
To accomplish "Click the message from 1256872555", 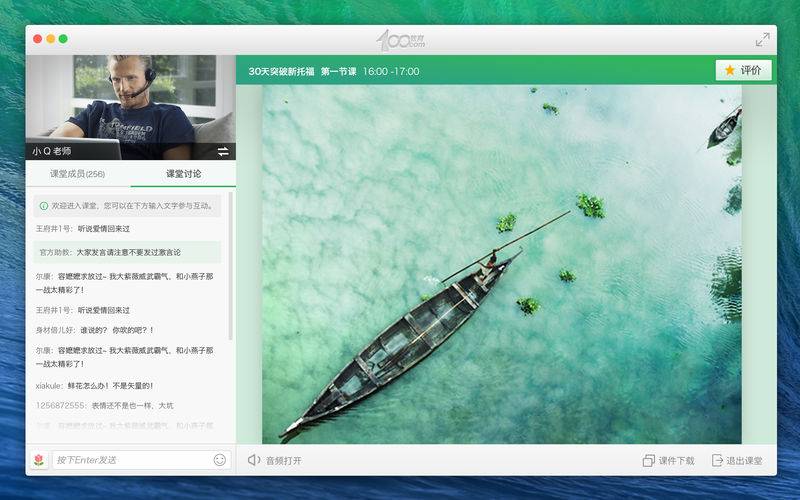I will click(105, 406).
